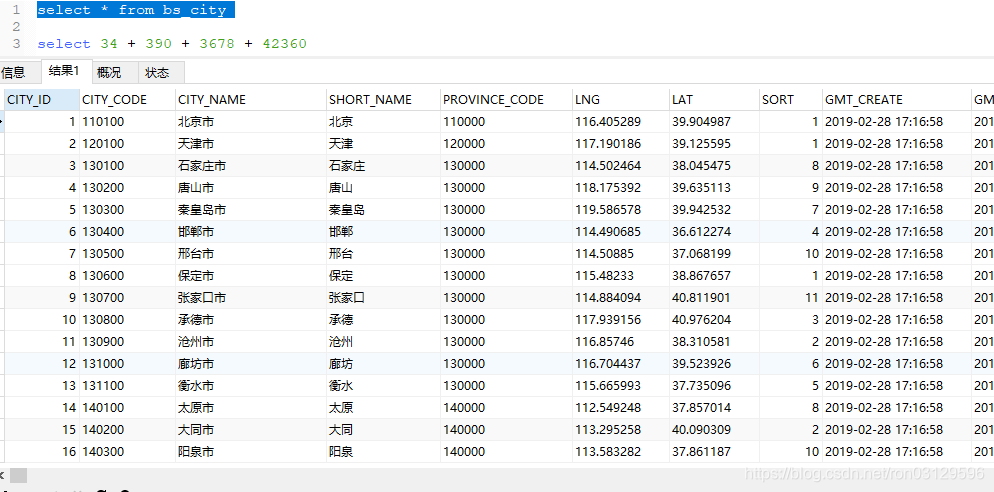This screenshot has width=994, height=492.
Task: Select province code 110000
Action: [506, 122]
